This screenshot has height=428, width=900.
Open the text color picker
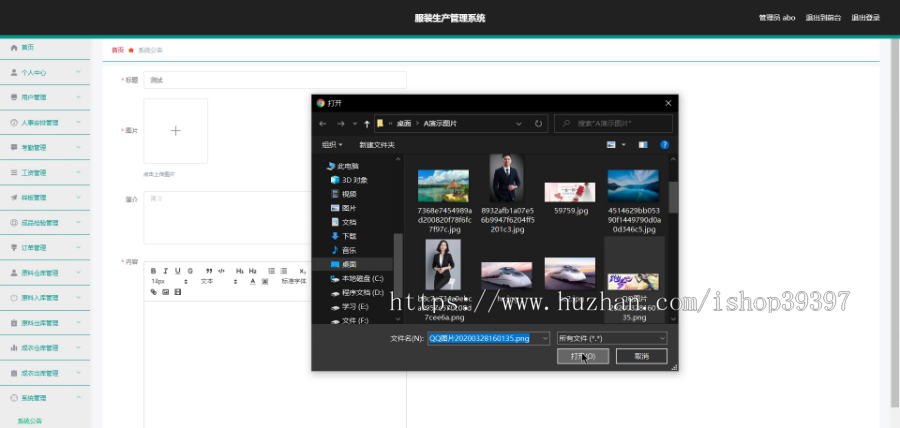(x=253, y=282)
